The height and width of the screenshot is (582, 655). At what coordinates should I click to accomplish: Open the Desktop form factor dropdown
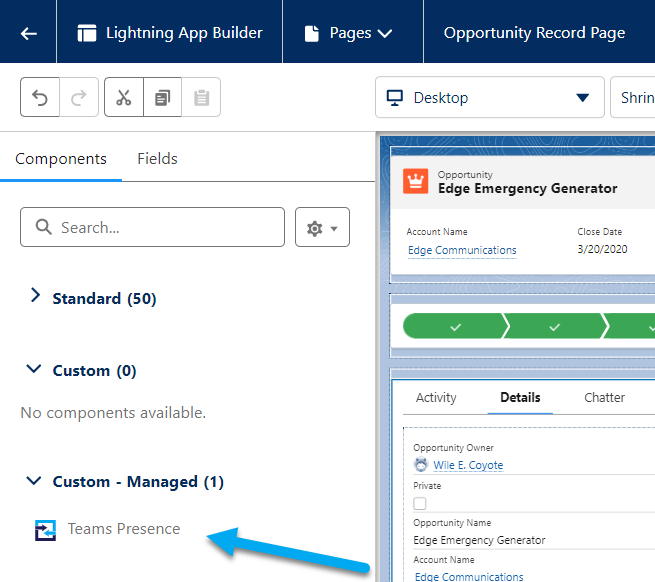[490, 97]
